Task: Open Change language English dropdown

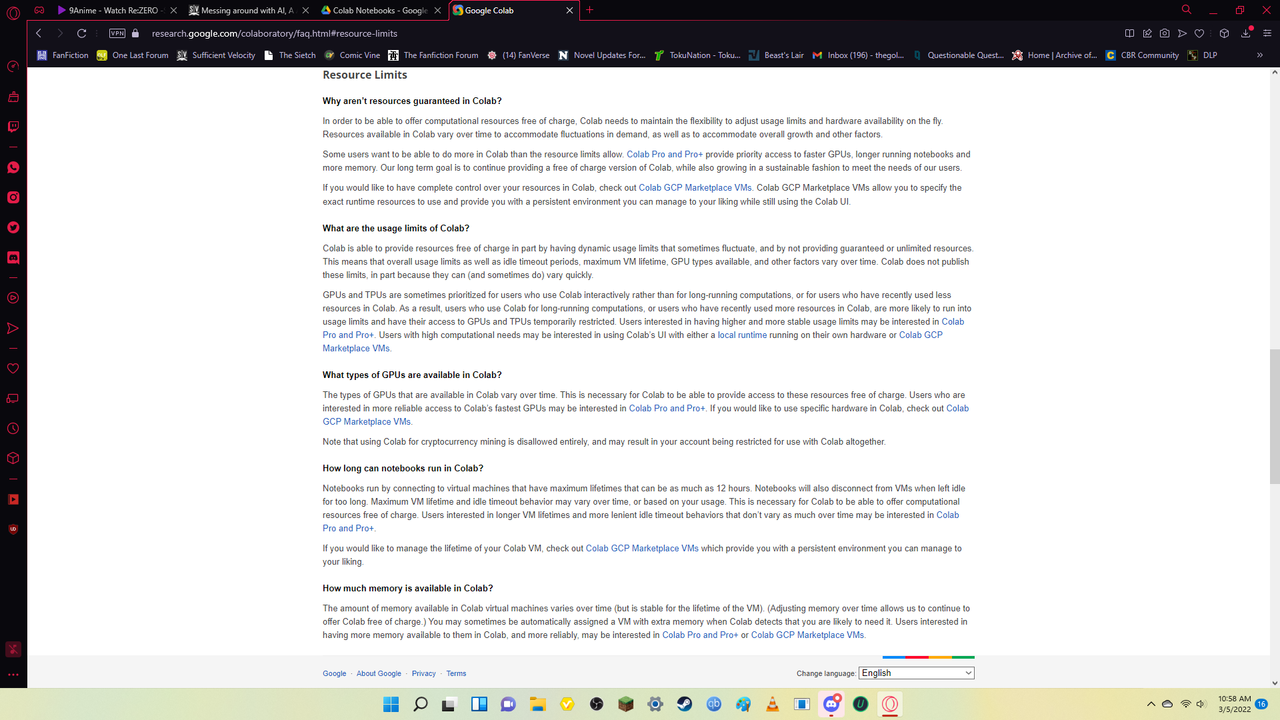Action: click(916, 673)
